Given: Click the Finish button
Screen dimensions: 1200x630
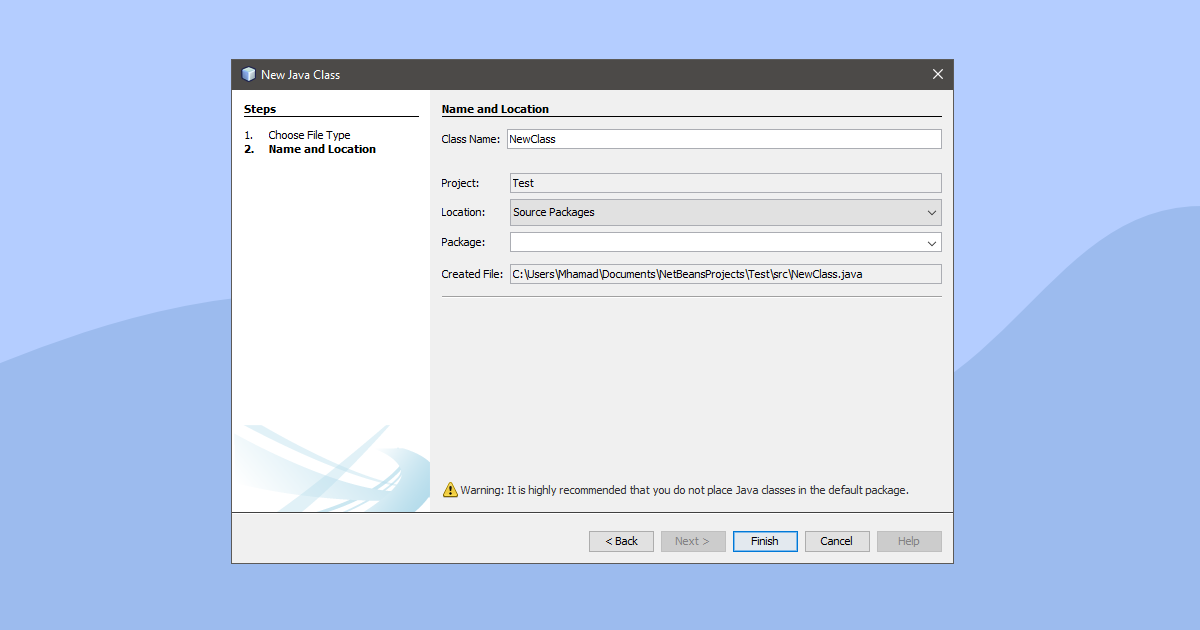Looking at the screenshot, I should point(764,541).
